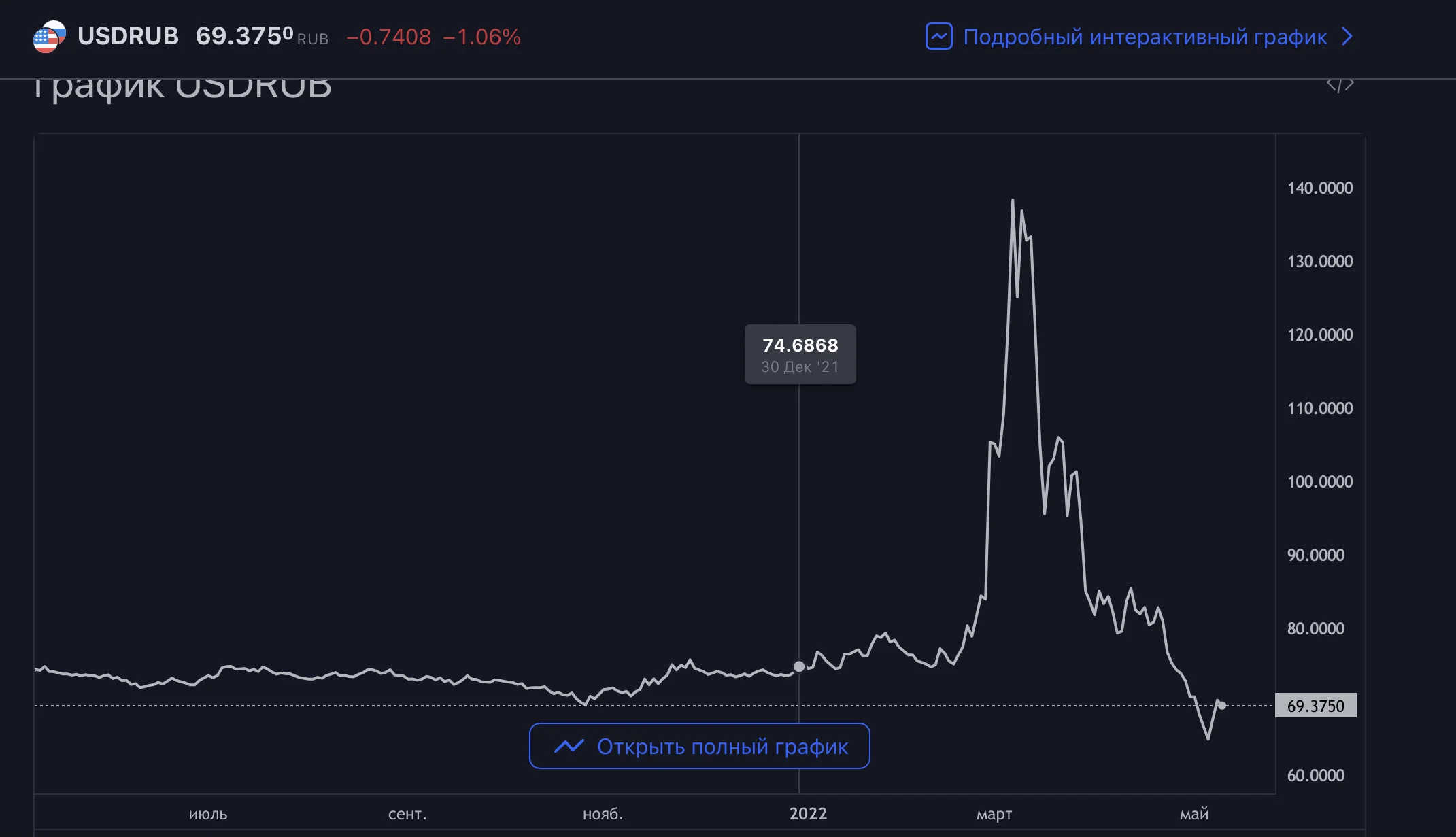
Task: Click the embed code icon
Action: click(1340, 85)
